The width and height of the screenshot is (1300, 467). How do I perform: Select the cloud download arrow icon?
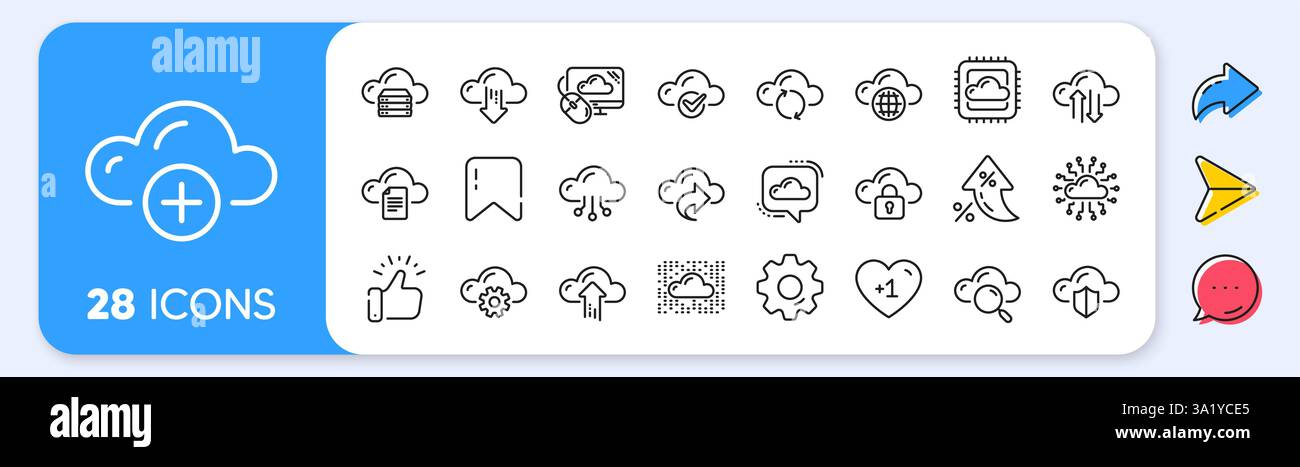coord(494,94)
